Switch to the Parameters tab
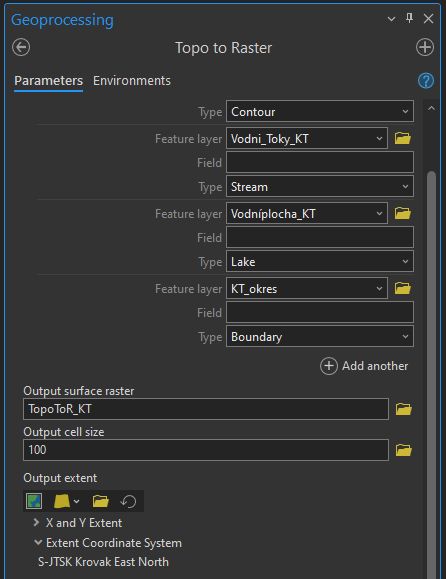This screenshot has width=446, height=579. click(48, 81)
